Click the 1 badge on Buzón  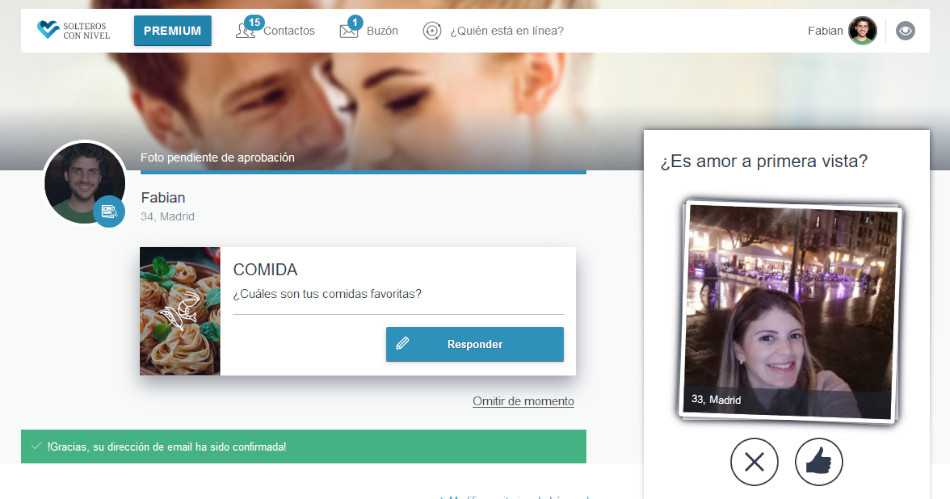(x=354, y=23)
